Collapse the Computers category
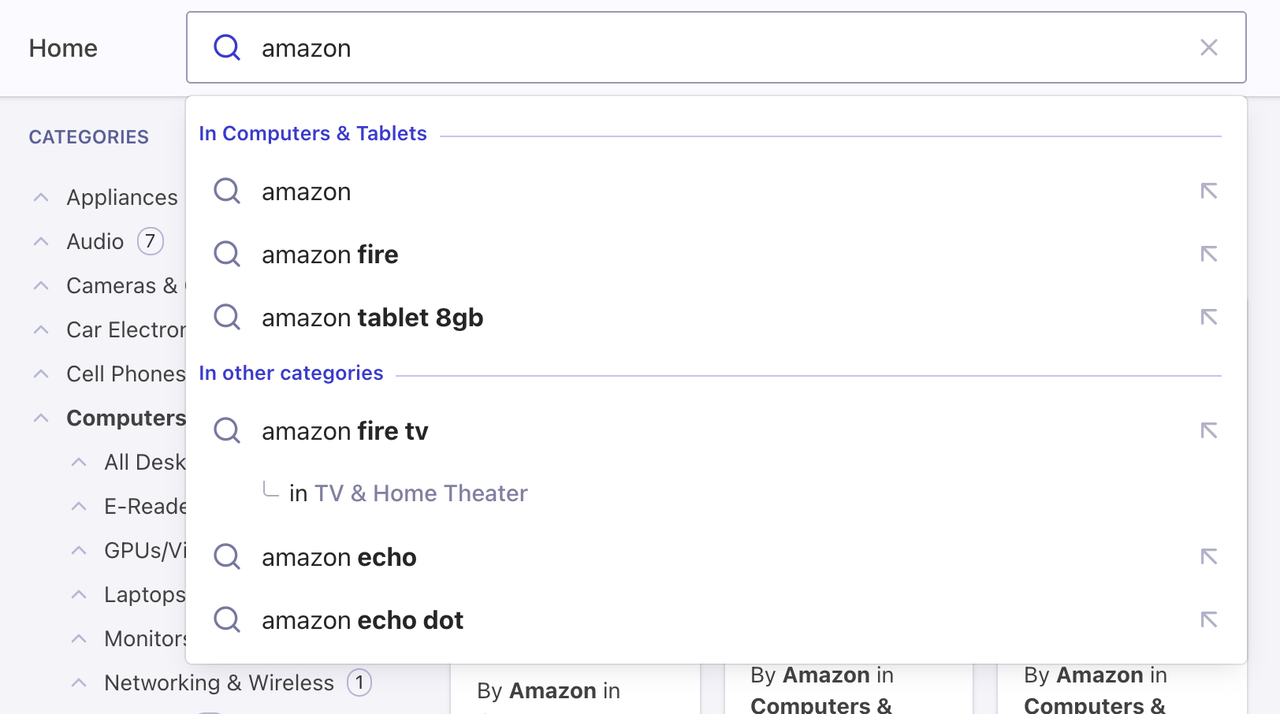The width and height of the screenshot is (1280, 714). (x=40, y=418)
